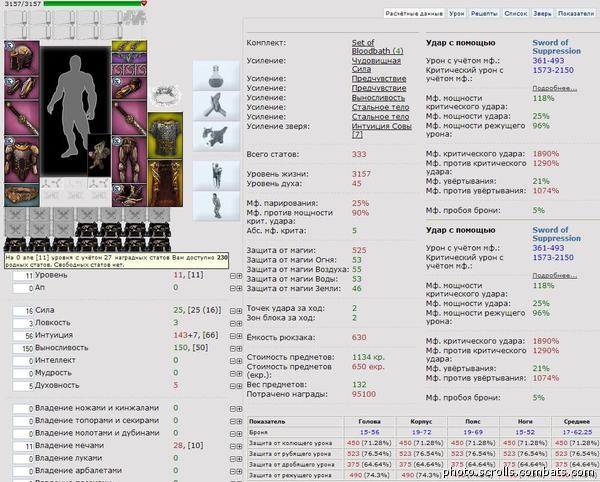Click the Владение мечами input field
Viewport: 600px width, 482px height.
[23, 446]
